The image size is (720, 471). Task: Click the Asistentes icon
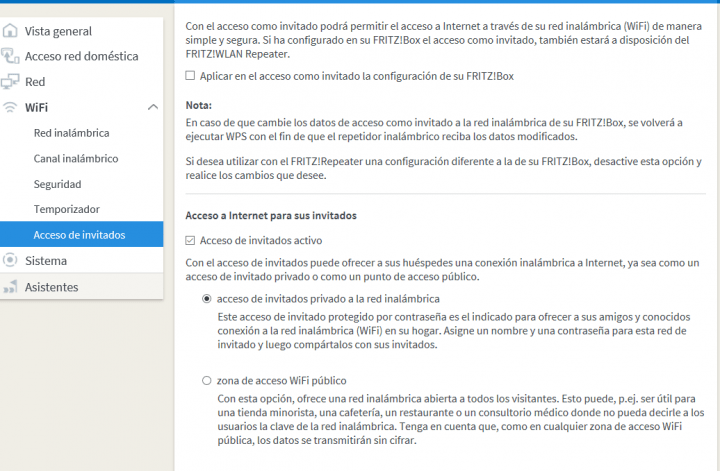10,286
